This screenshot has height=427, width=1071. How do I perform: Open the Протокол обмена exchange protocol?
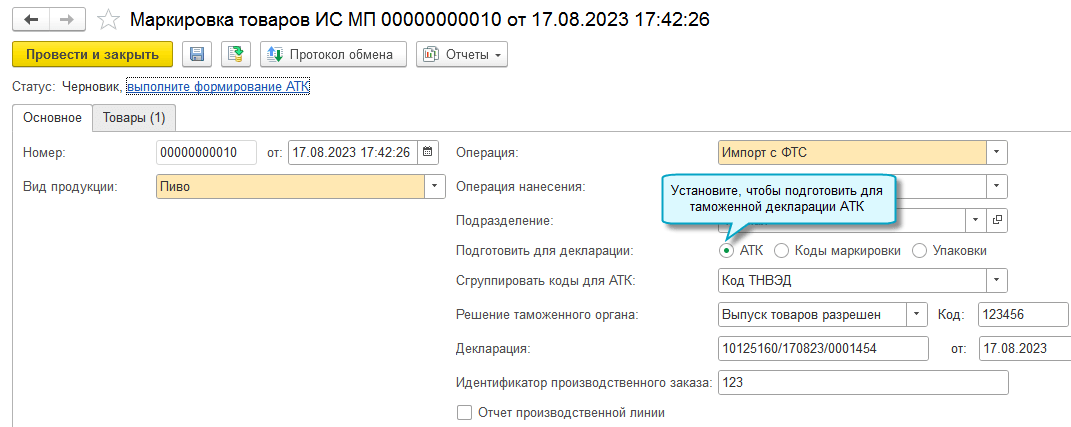pyautogui.click(x=333, y=54)
